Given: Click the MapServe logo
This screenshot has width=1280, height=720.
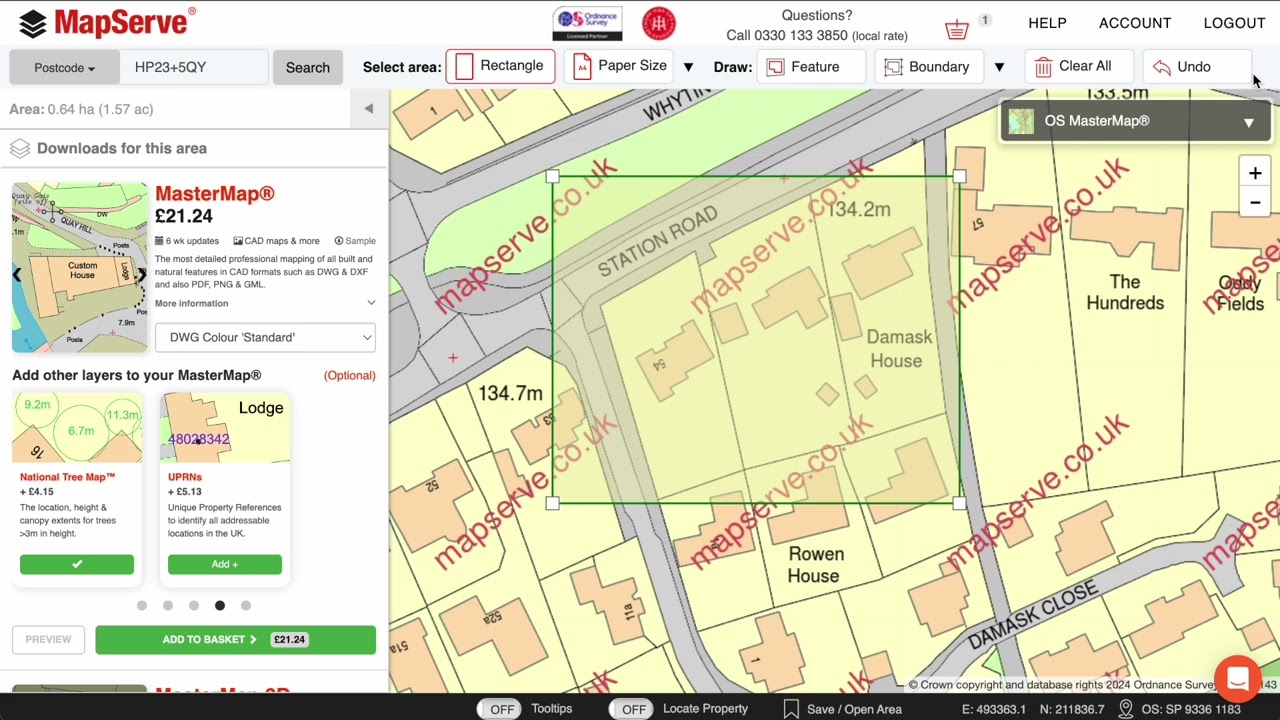Looking at the screenshot, I should coord(107,22).
